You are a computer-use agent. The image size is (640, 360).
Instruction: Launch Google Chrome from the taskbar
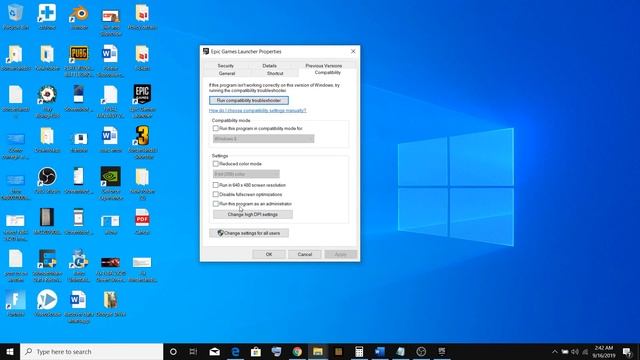[x=297, y=351]
